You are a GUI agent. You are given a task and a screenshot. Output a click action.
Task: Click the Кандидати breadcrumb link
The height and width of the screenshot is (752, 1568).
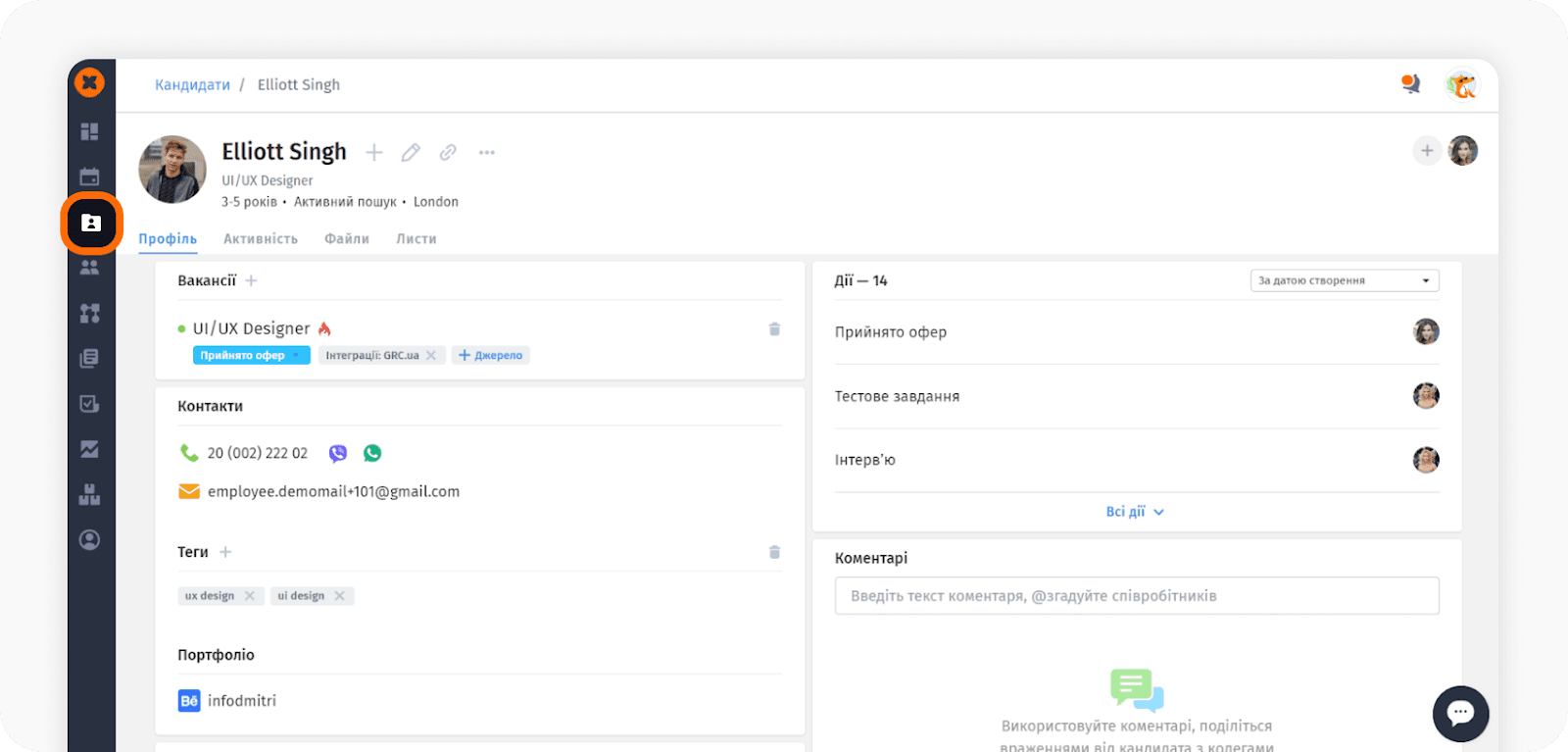click(x=192, y=85)
